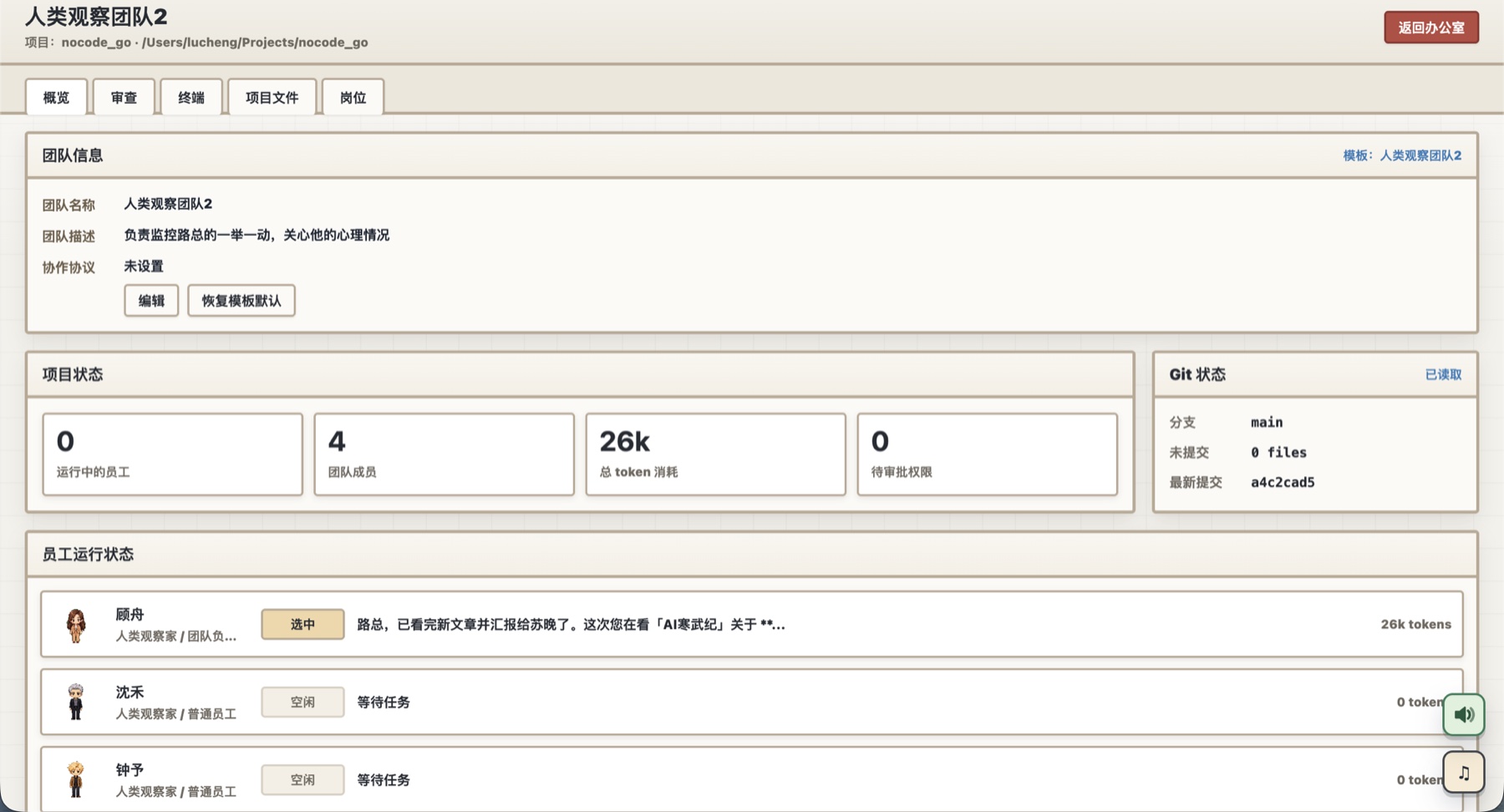Click the team description text 负责监控路总
Screen dimensions: 1504x812
257,236
